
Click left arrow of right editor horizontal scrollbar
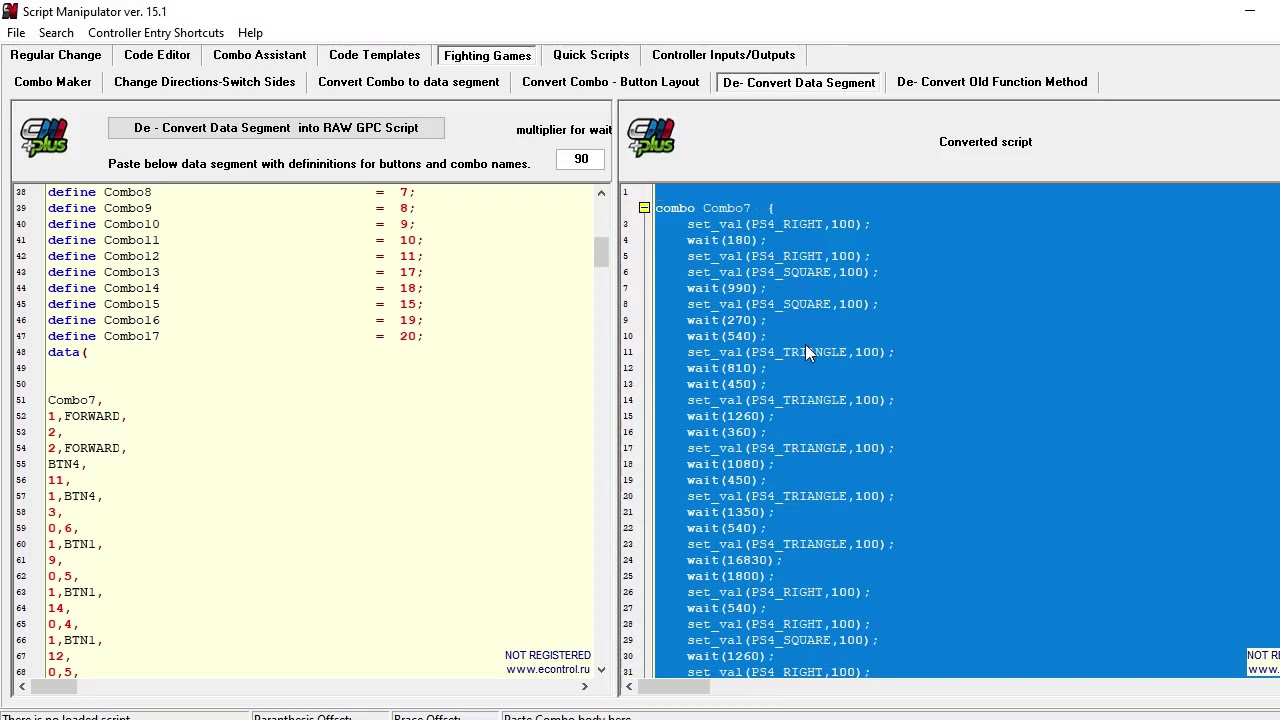click(x=629, y=686)
